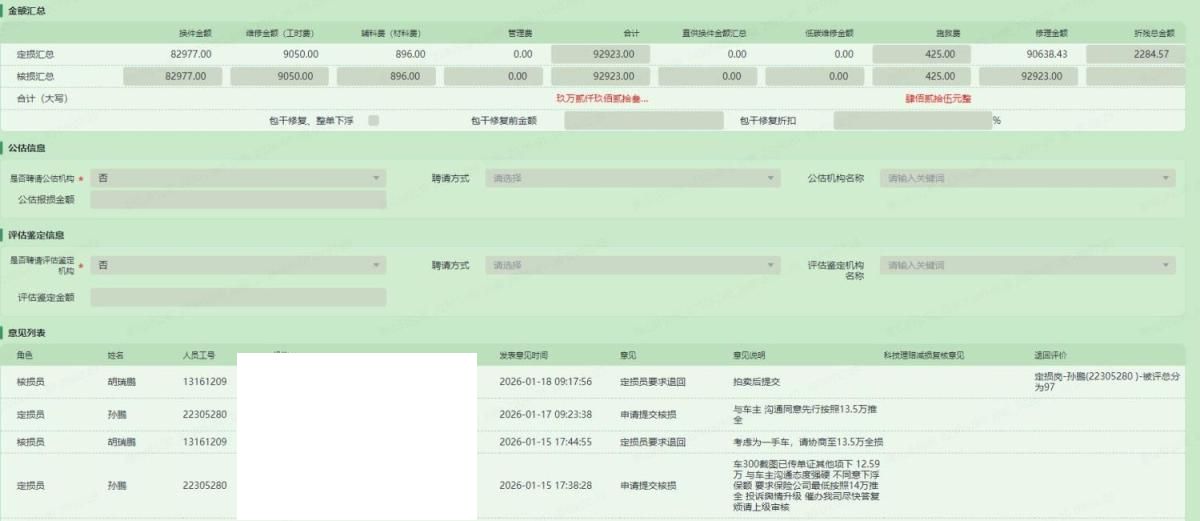Select the 核损汇总 维修金额 field showing 9050.00
The height and width of the screenshot is (521, 1200).
click(278, 76)
